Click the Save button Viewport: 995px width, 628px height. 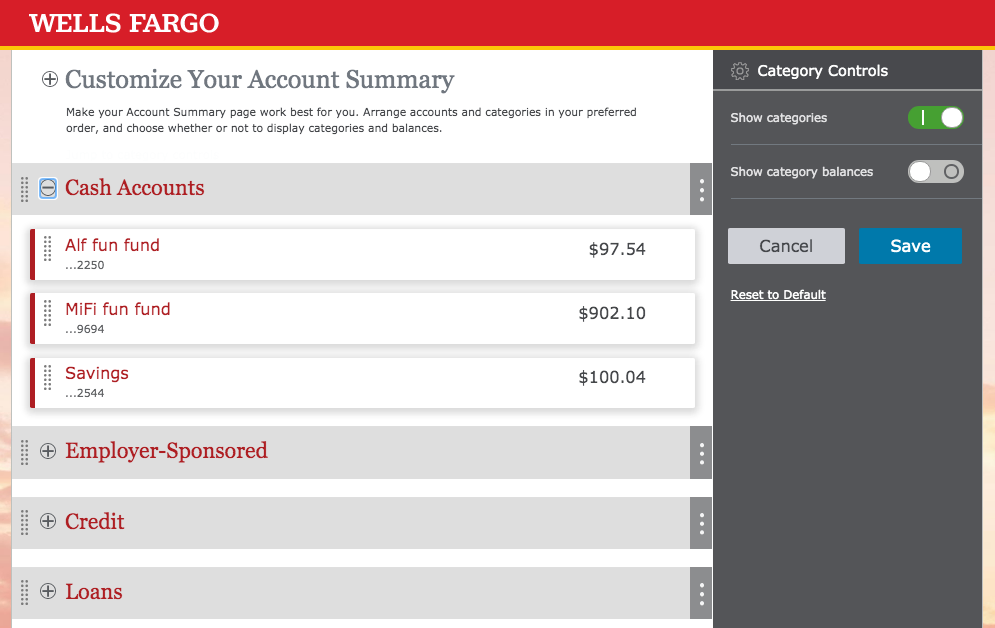click(910, 246)
